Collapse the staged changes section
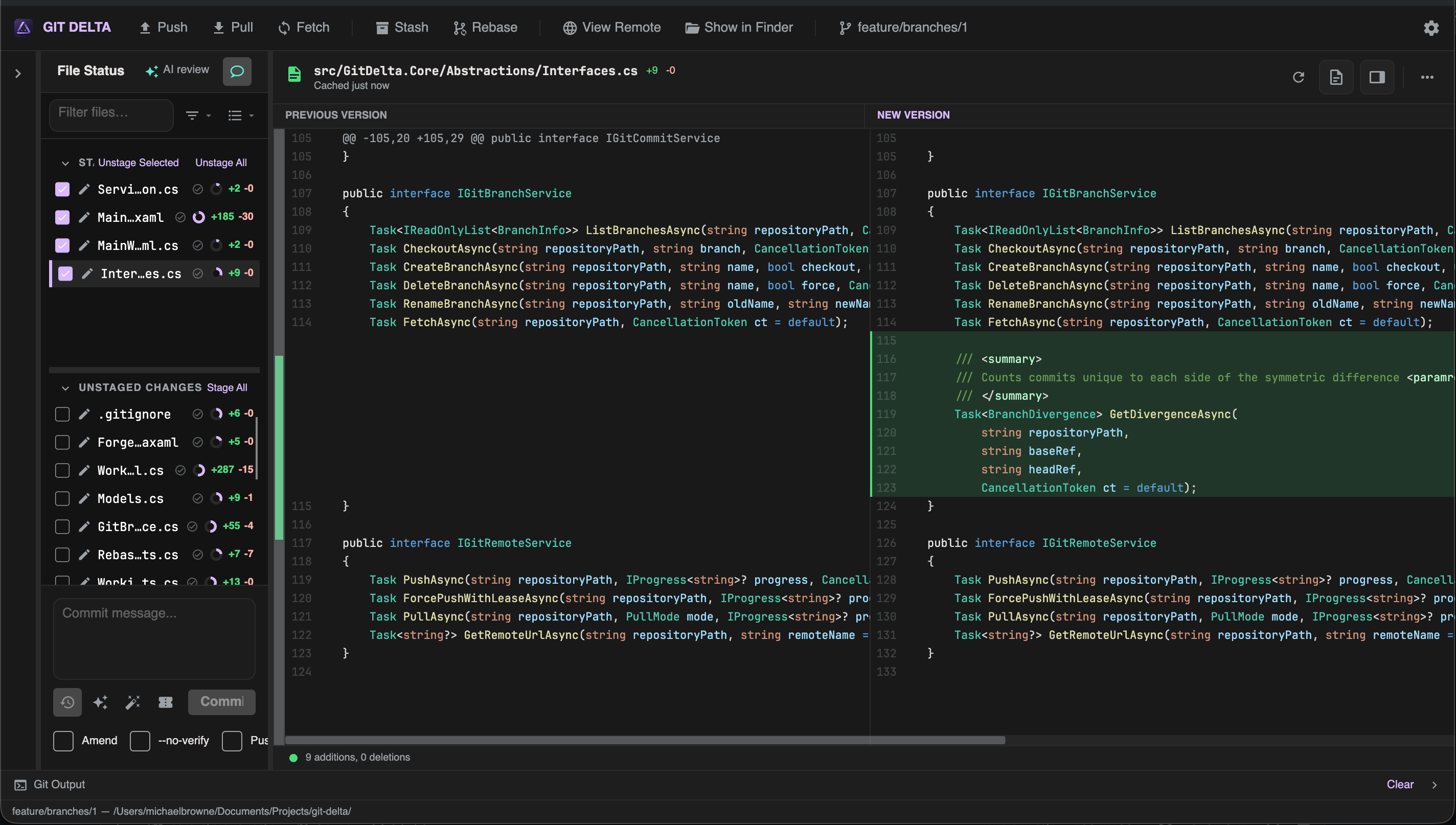 pos(65,163)
